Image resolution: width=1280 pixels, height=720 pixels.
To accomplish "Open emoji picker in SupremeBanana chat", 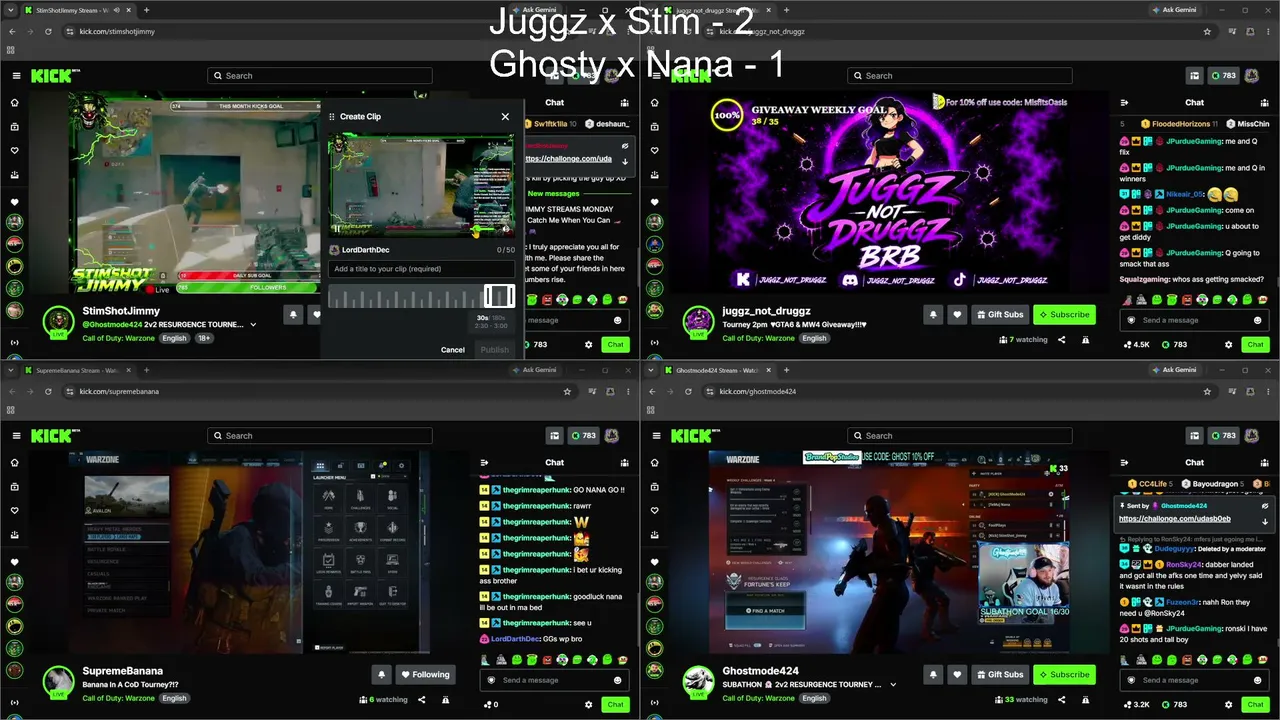I will point(617,680).
